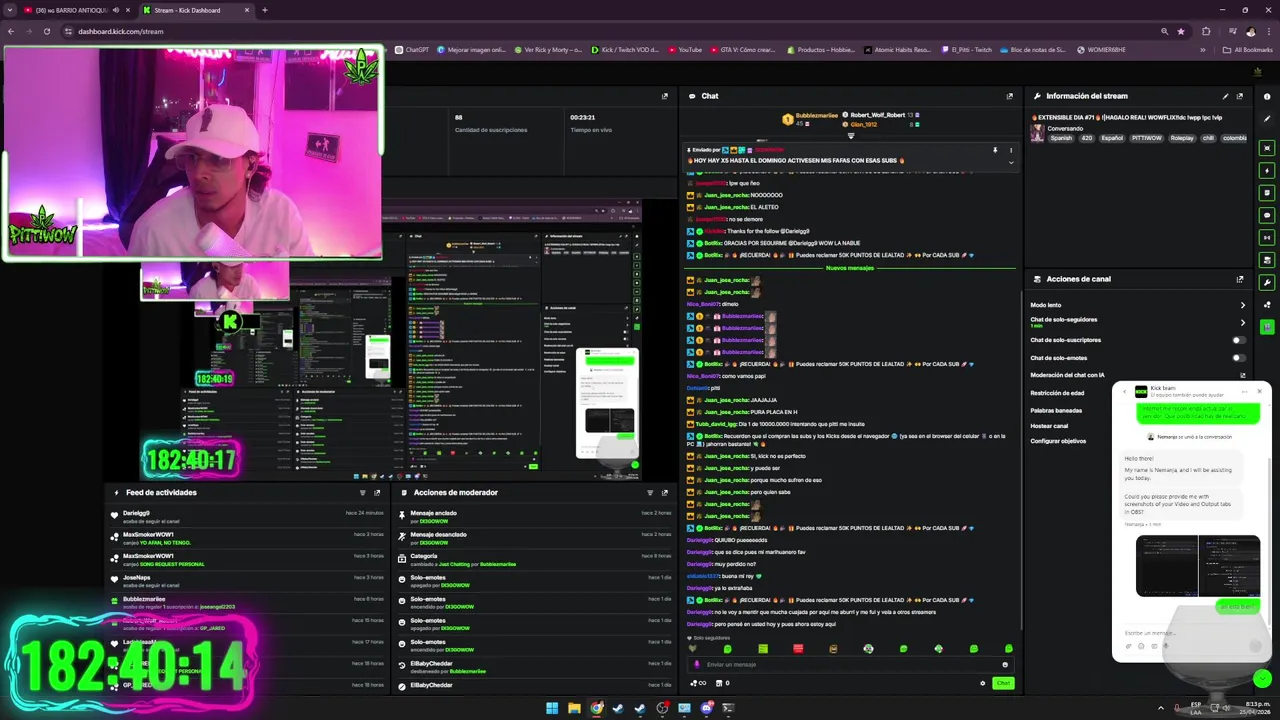Click the Kick team support message field
The width and height of the screenshot is (1280, 720).
[1190, 633]
